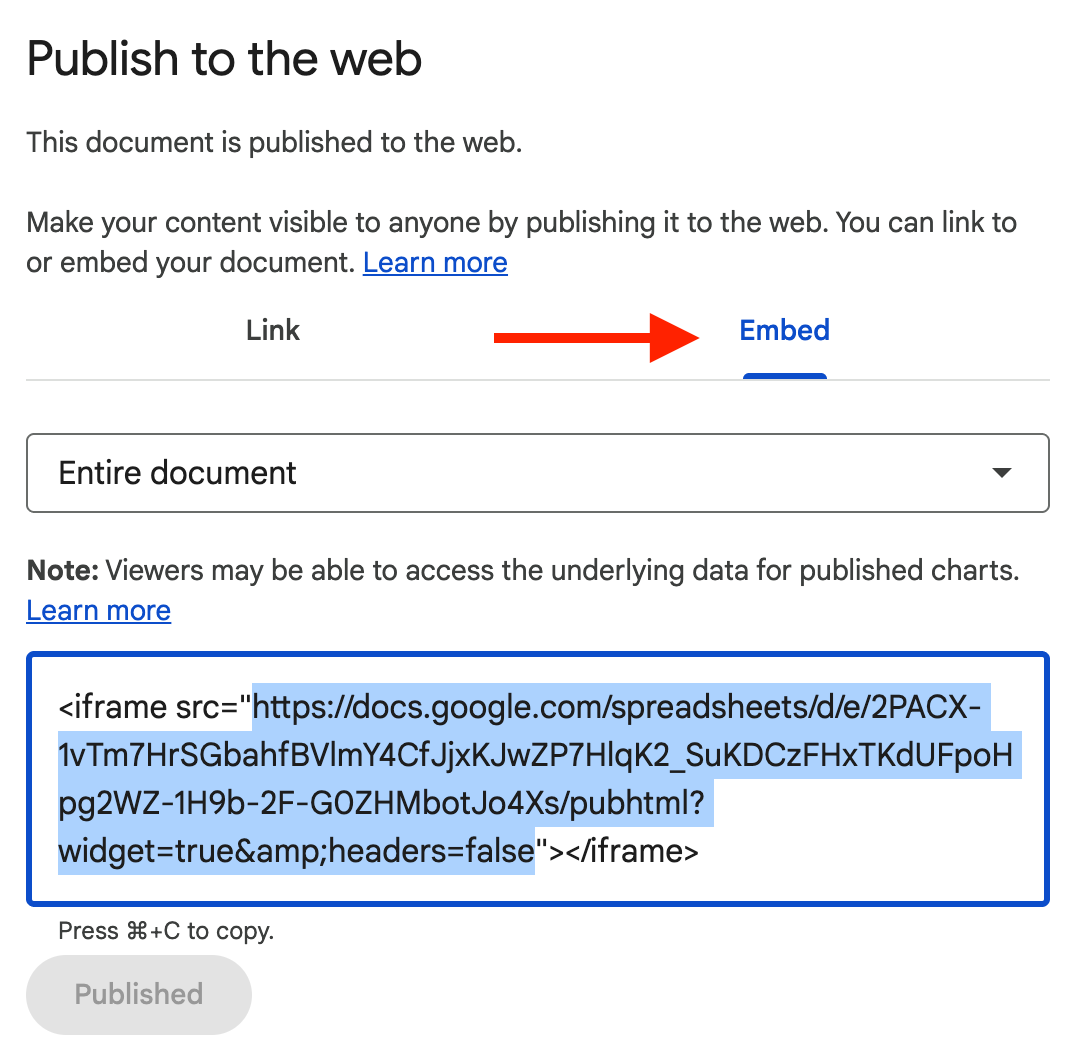1084x1064 pixels.
Task: Switch to the Link tab
Action: [272, 330]
